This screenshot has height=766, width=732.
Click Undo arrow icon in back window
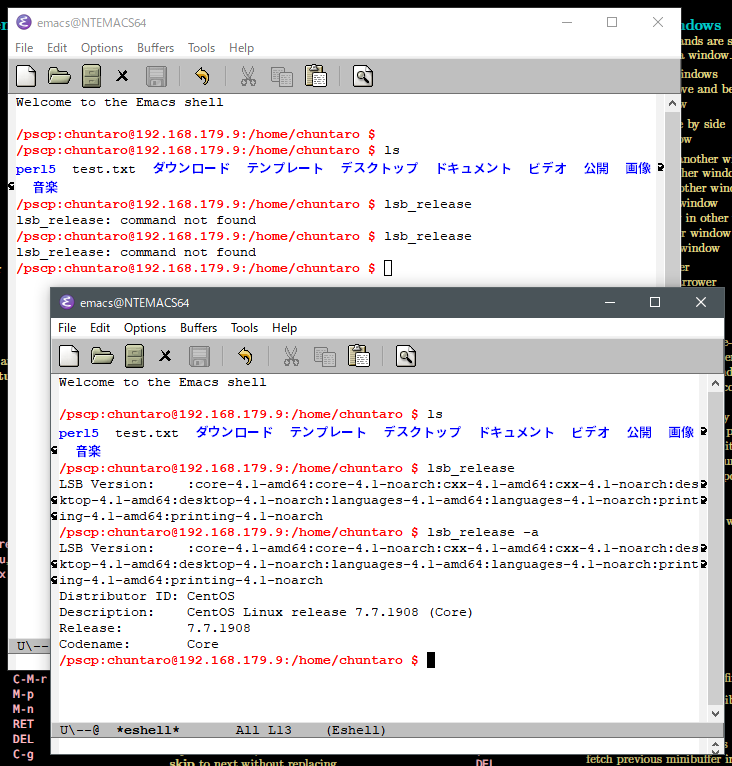202,76
